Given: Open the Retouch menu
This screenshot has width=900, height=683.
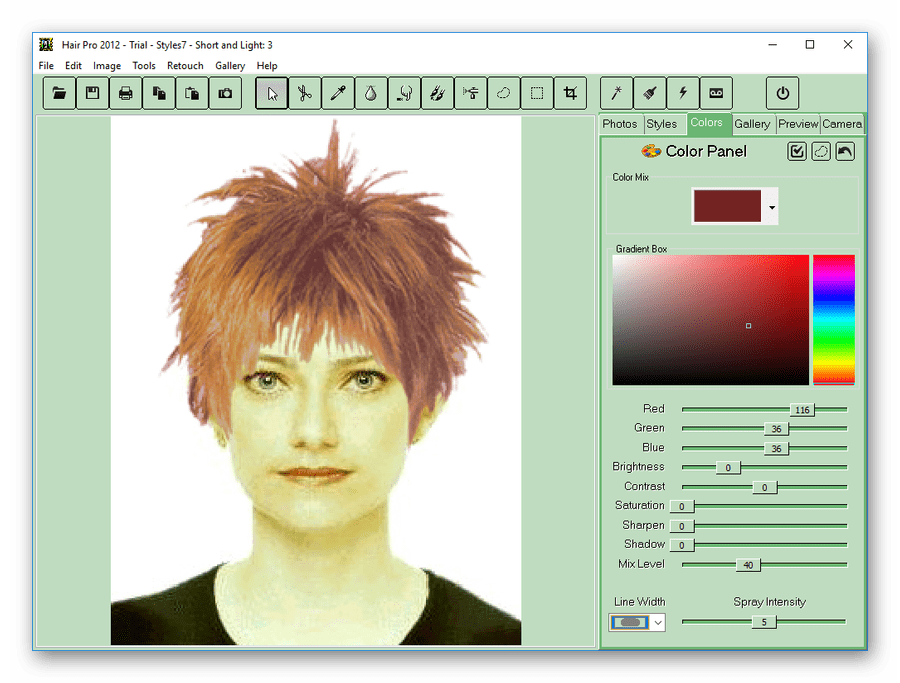Looking at the screenshot, I should pyautogui.click(x=185, y=66).
